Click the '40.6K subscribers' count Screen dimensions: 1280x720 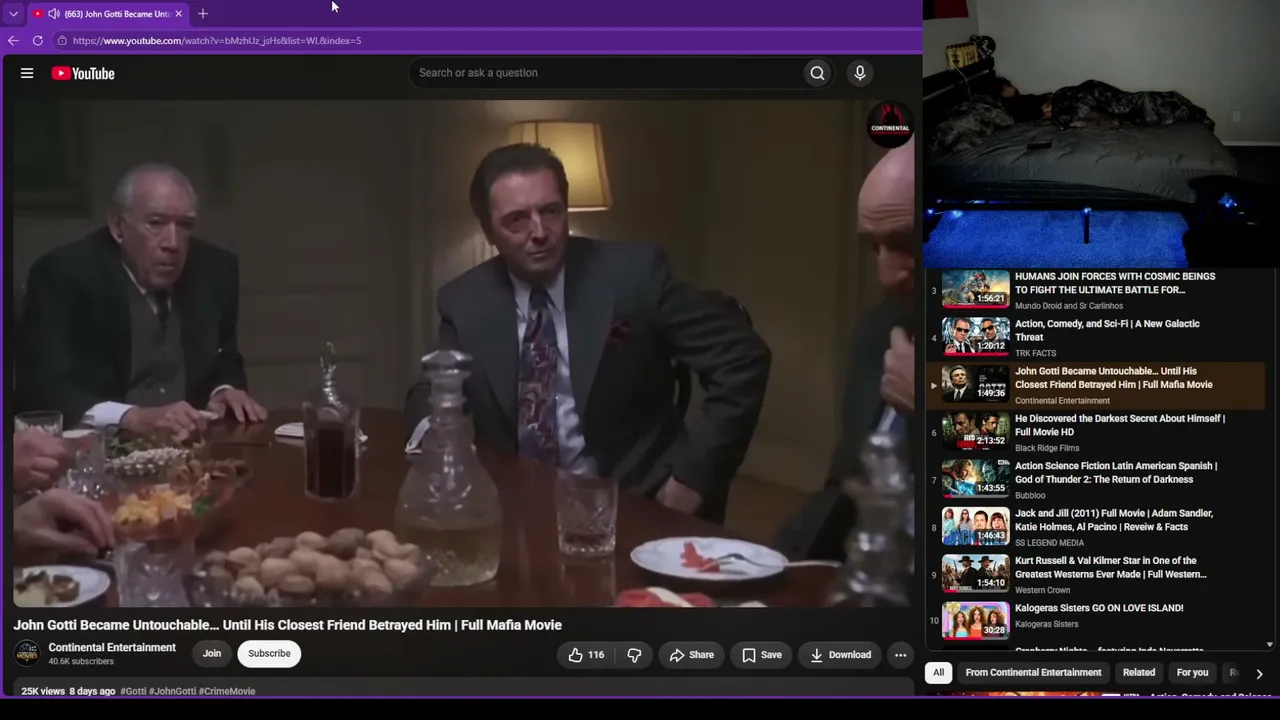pyautogui.click(x=81, y=662)
